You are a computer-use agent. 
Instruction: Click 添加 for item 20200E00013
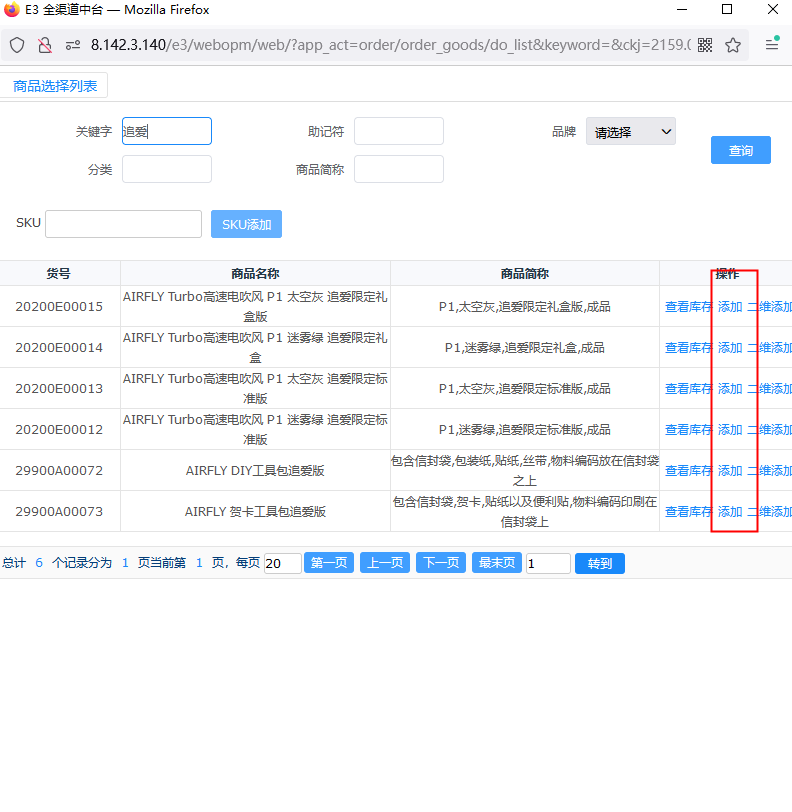[x=730, y=388]
